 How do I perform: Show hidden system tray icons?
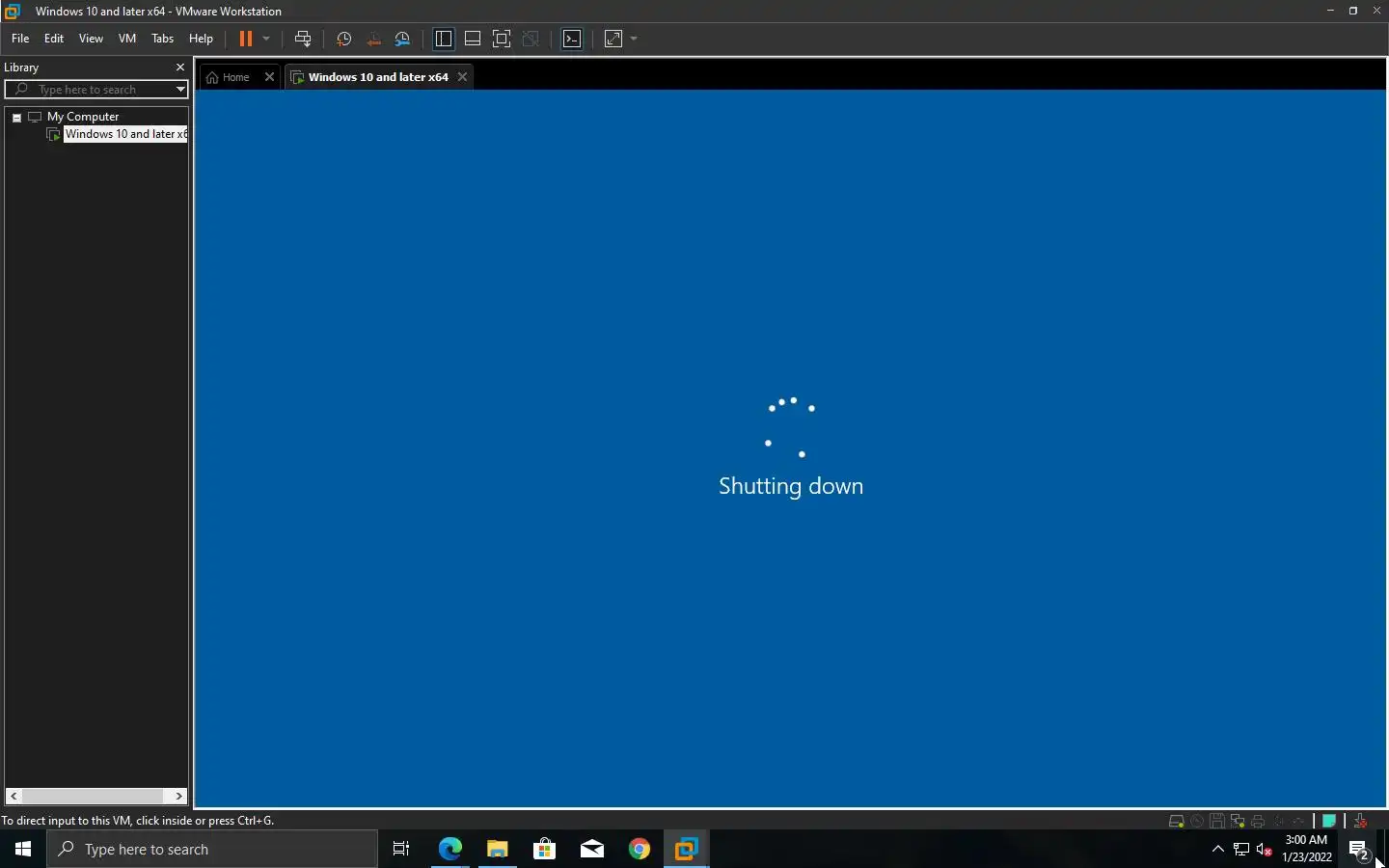pos(1218,850)
